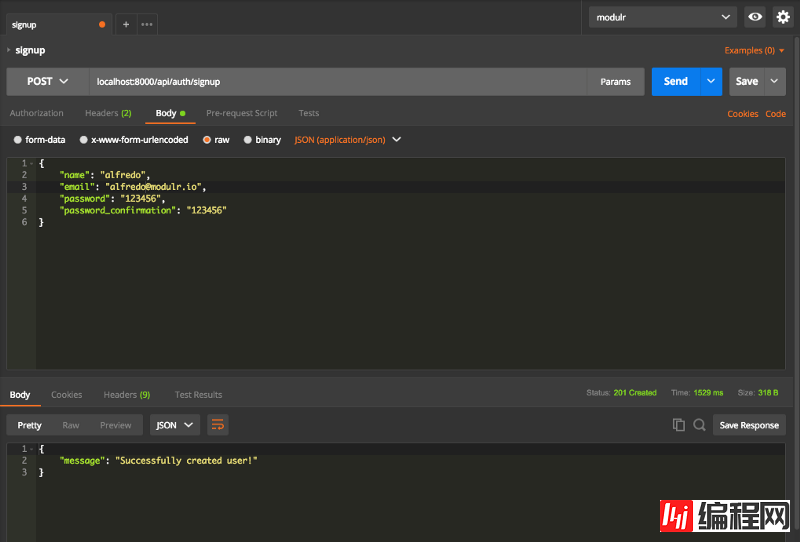Select the x-www-form-urlencoded radio button
This screenshot has height=542, width=800.
pyautogui.click(x=84, y=140)
